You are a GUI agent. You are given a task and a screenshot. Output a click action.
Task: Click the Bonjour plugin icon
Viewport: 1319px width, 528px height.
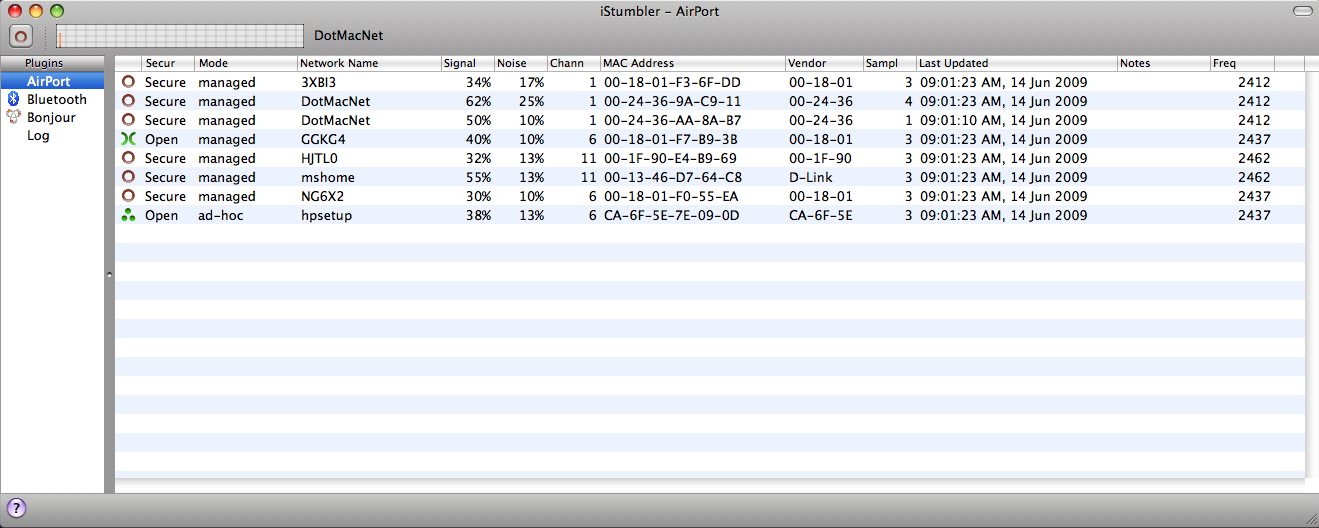[14, 117]
